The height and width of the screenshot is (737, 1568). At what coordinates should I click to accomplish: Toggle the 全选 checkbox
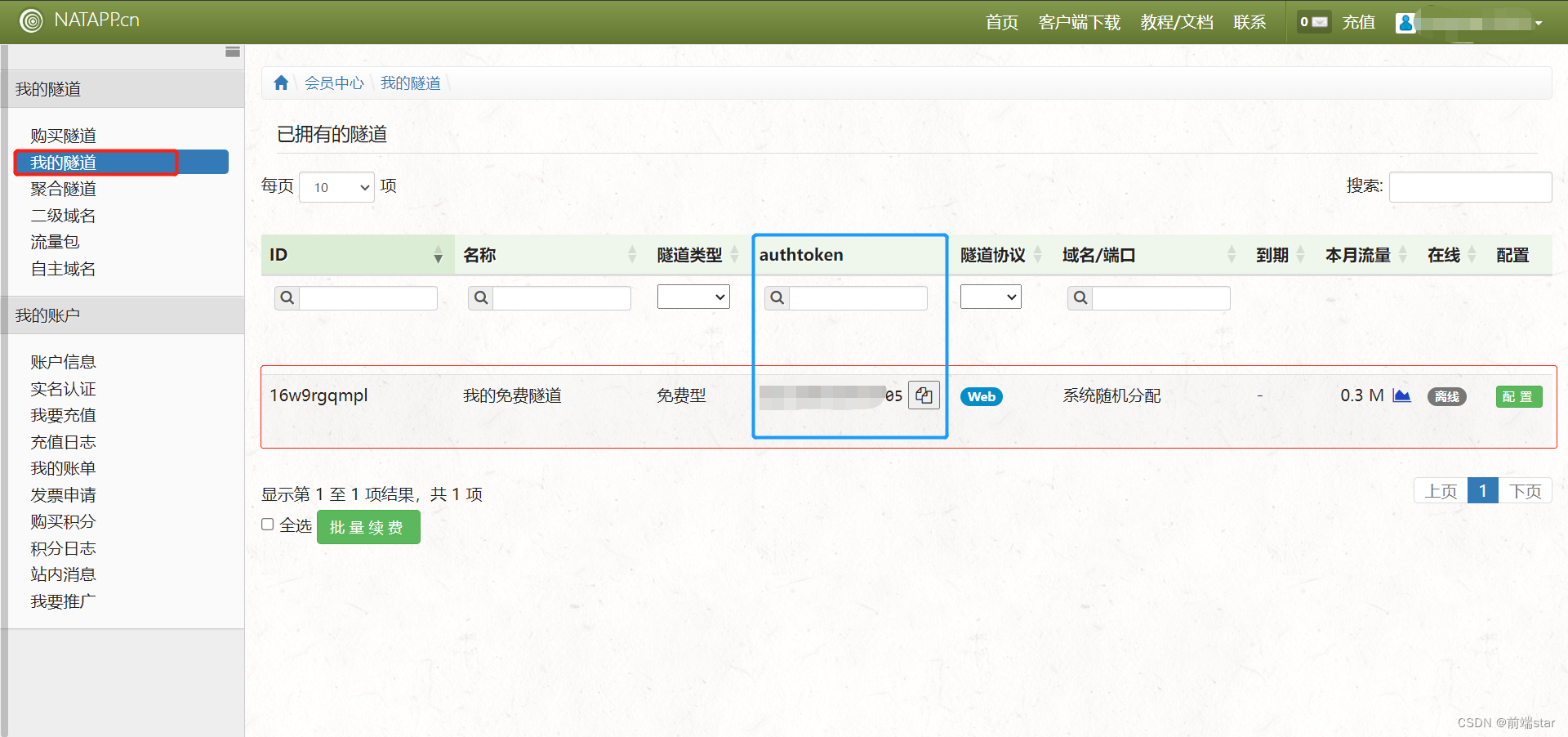click(x=268, y=525)
